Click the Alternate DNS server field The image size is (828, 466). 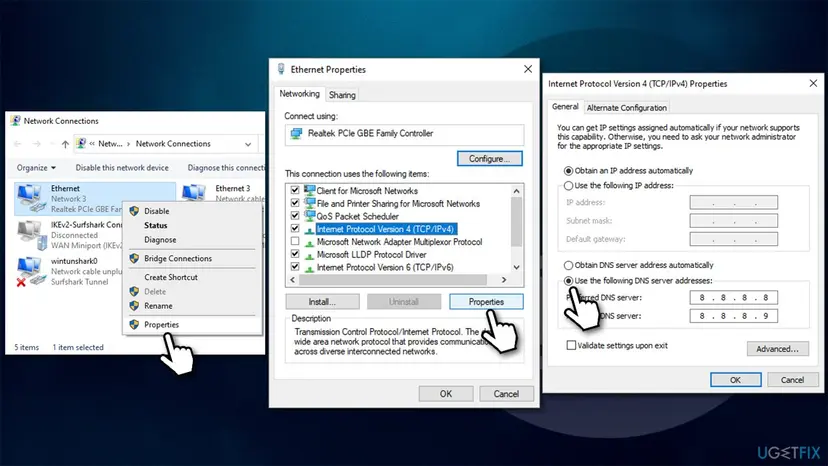click(x=733, y=316)
